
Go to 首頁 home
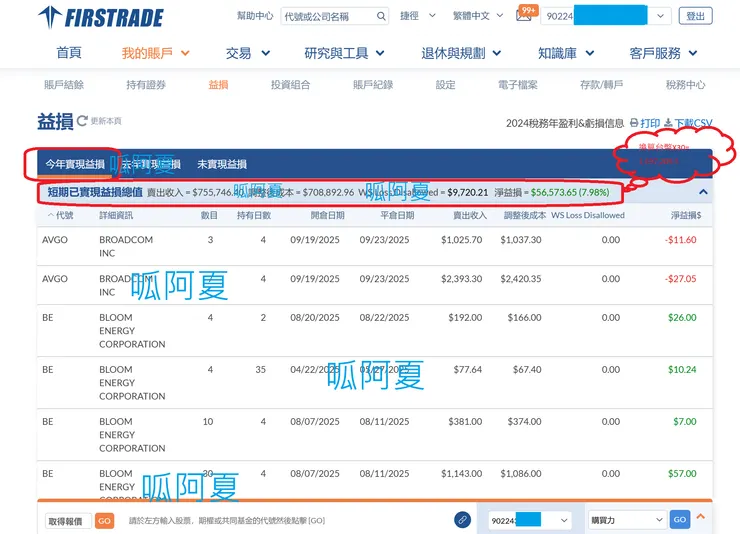(69, 53)
